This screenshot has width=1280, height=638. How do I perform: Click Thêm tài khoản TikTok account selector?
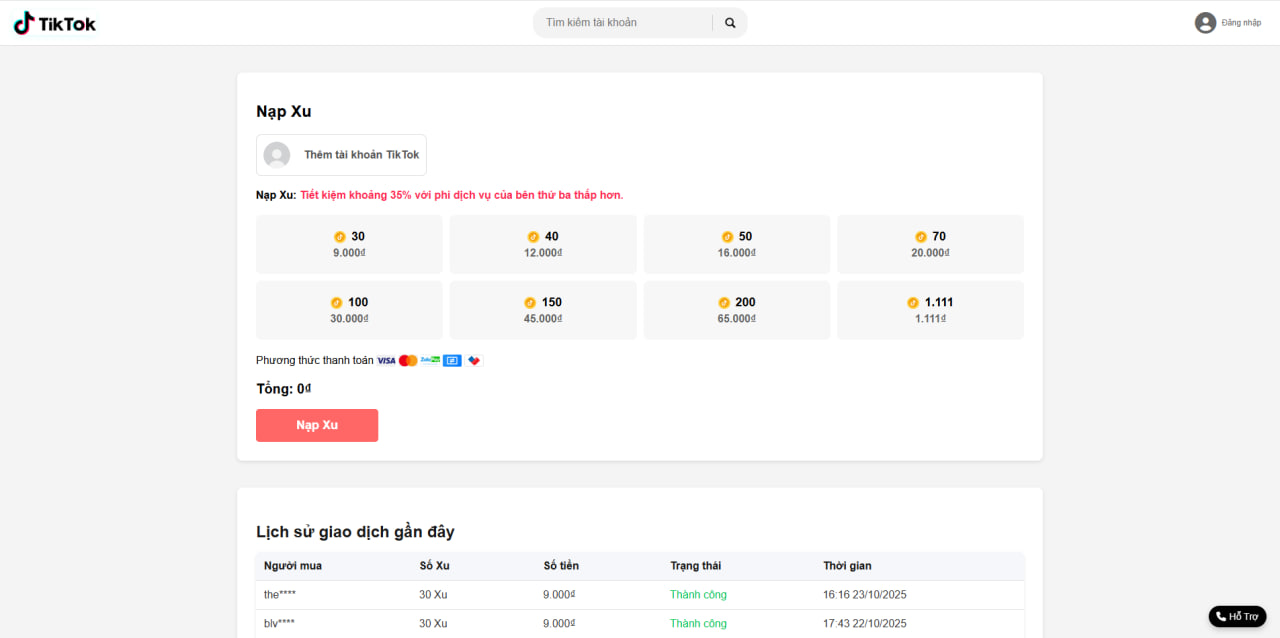(x=341, y=155)
